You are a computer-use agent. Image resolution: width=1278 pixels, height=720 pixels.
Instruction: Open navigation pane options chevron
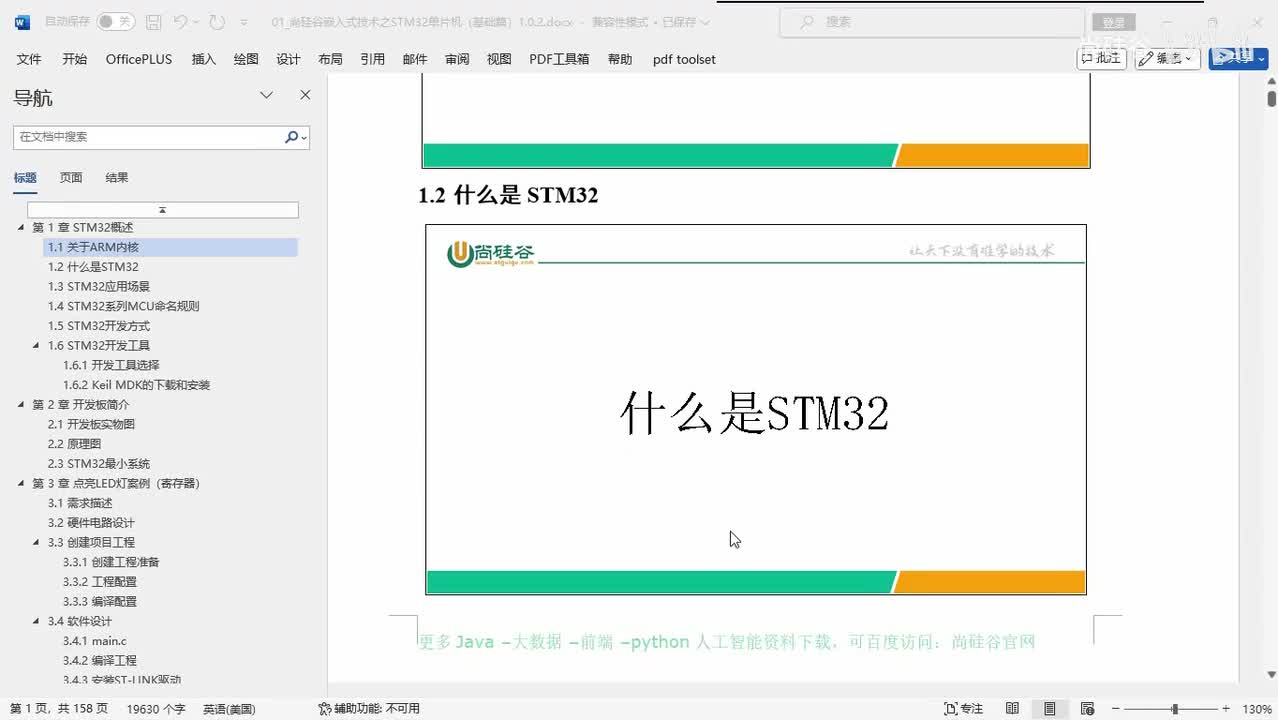click(x=266, y=95)
